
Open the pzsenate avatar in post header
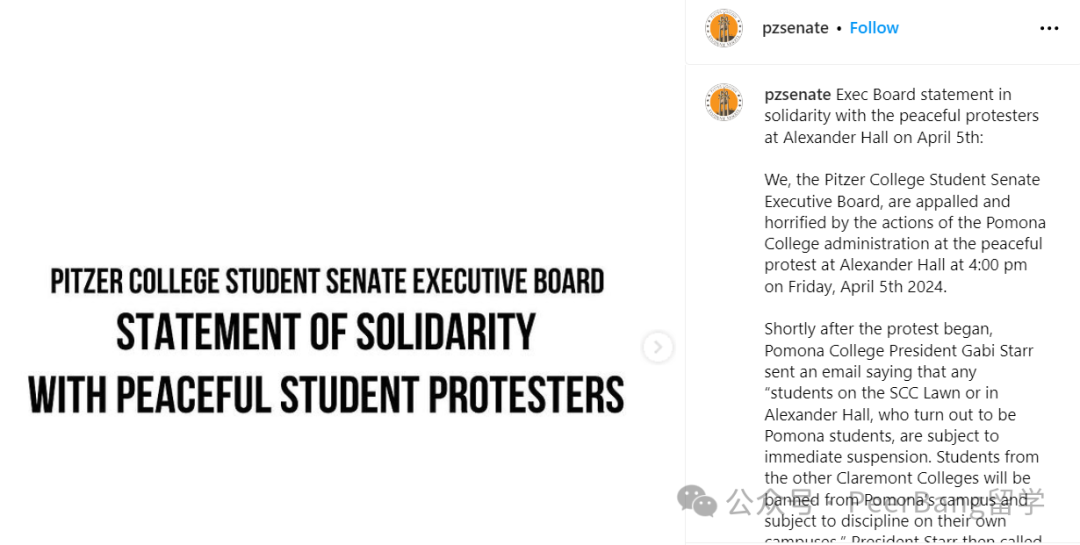[723, 28]
